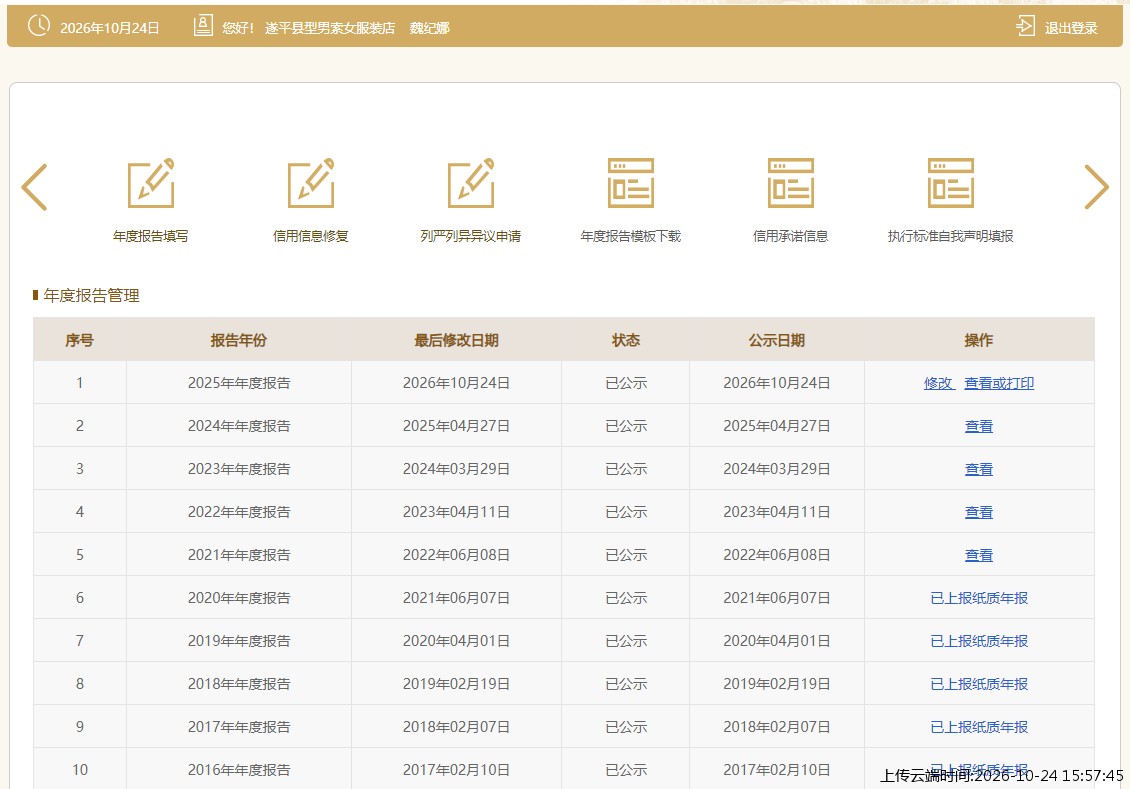
Task: Click the 2016年年度报告 cell
Action: click(x=239, y=770)
